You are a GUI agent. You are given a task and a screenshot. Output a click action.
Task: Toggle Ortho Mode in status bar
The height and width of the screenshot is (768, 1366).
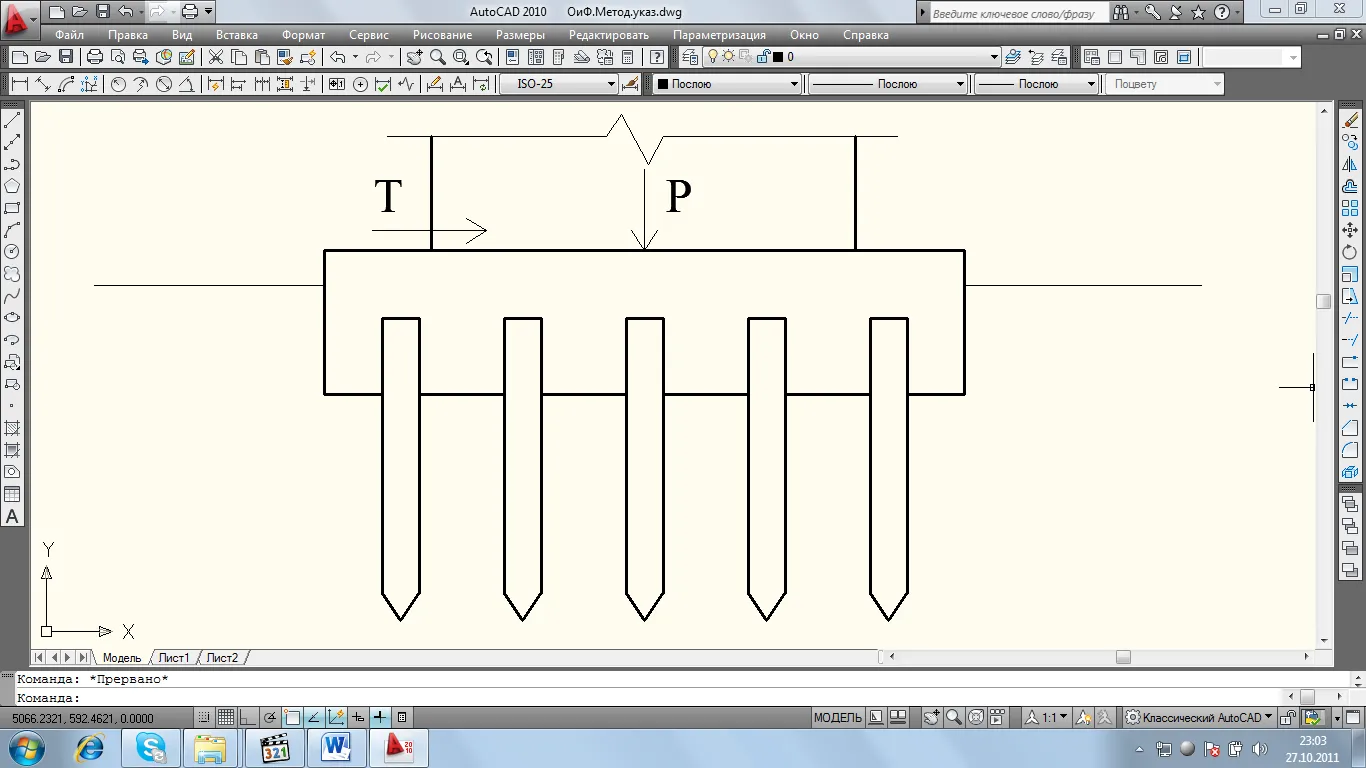(248, 717)
